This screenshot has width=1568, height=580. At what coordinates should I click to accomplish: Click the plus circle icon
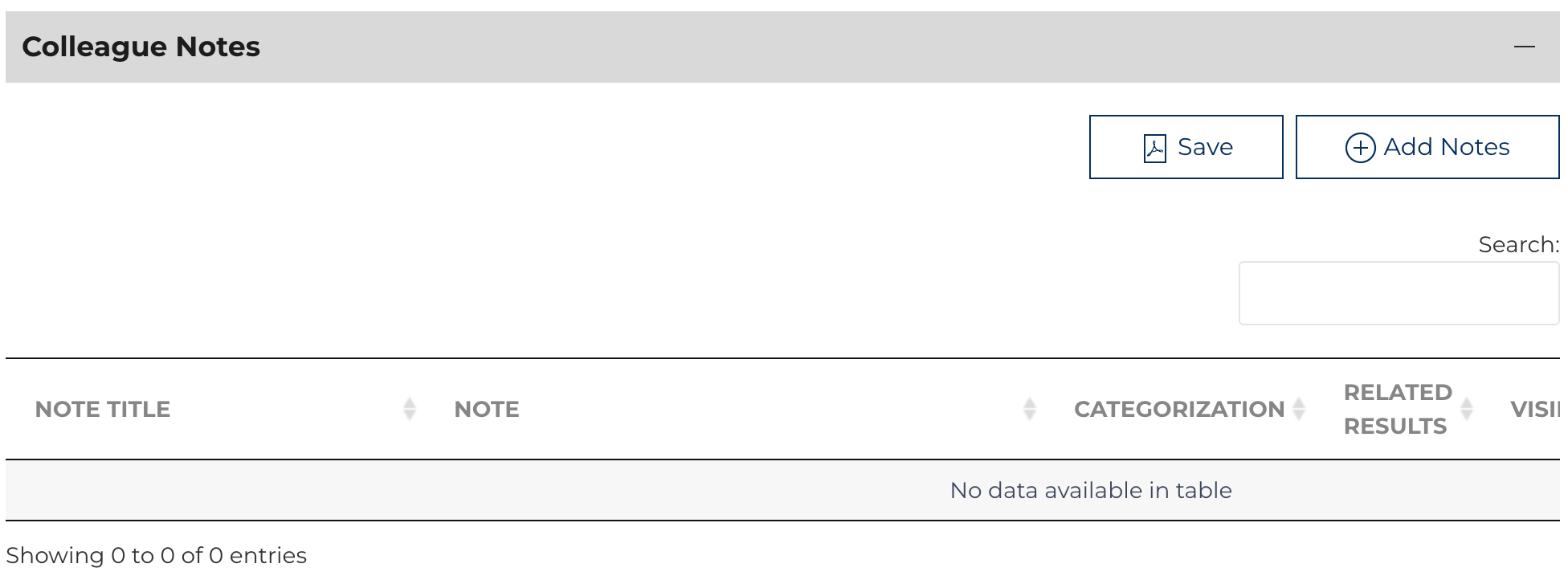tap(1360, 148)
